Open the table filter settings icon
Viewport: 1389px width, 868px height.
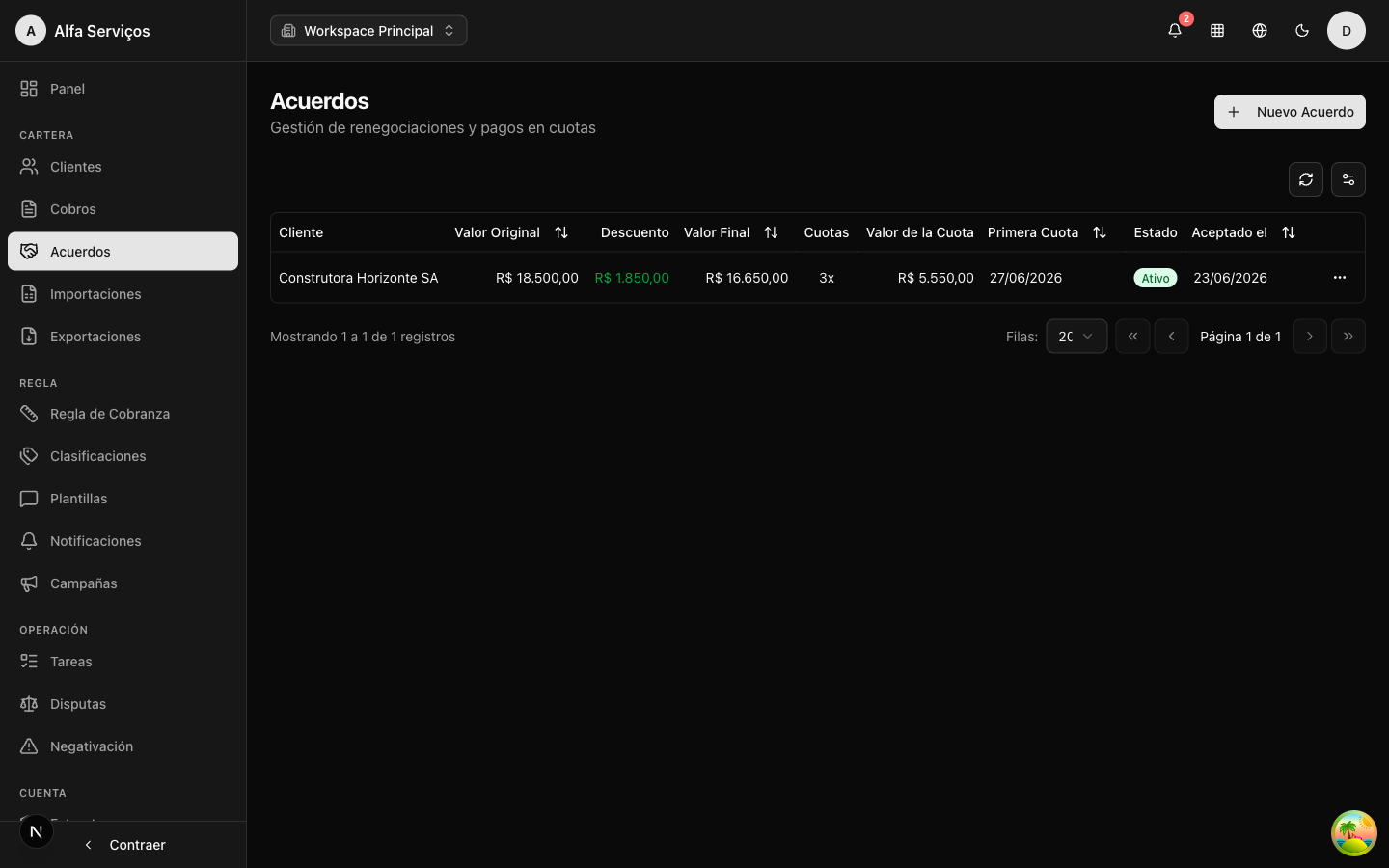(1348, 179)
